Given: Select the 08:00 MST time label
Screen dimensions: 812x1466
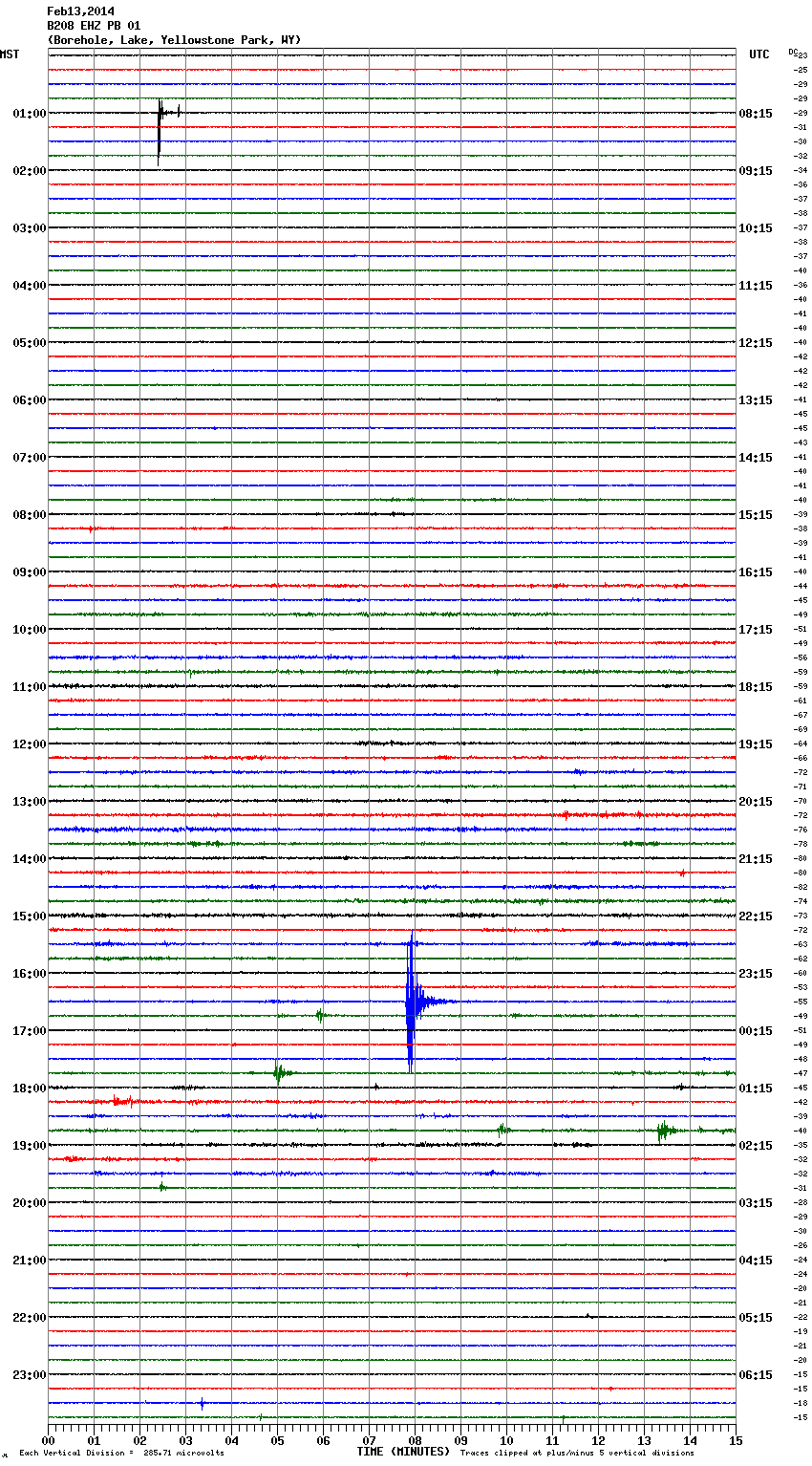Looking at the screenshot, I should [30, 515].
